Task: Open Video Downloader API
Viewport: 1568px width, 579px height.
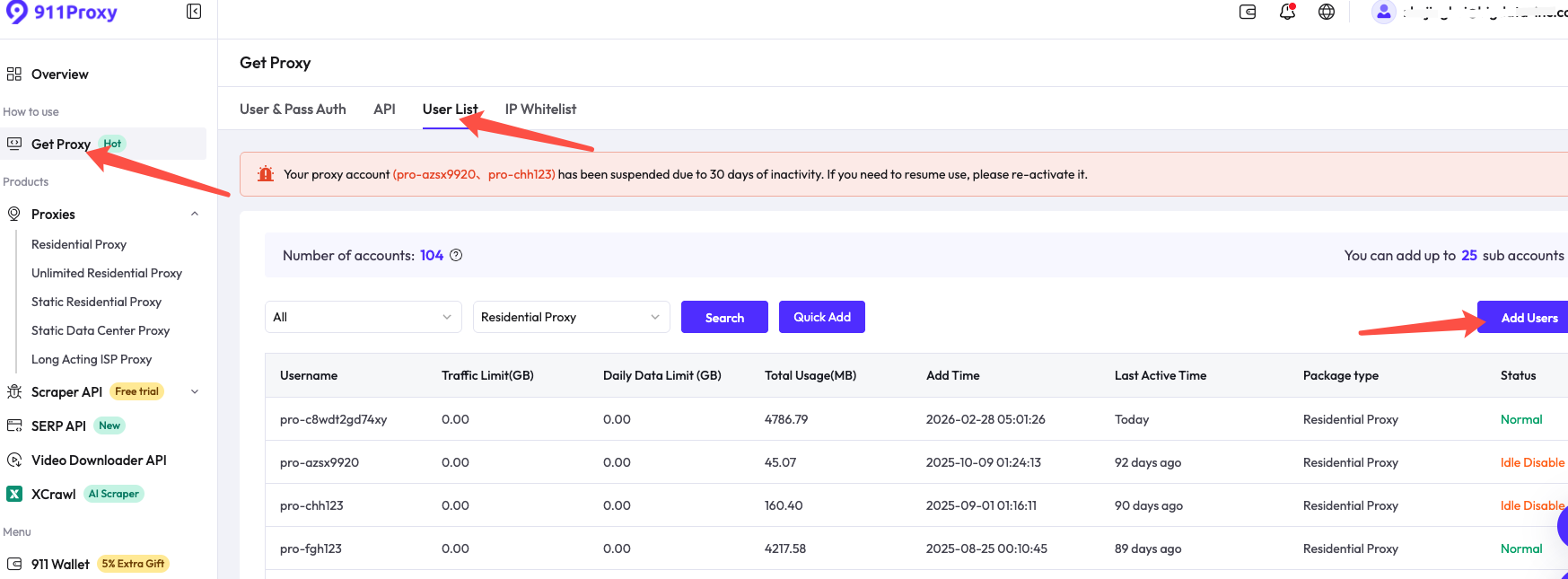Action: 99,460
